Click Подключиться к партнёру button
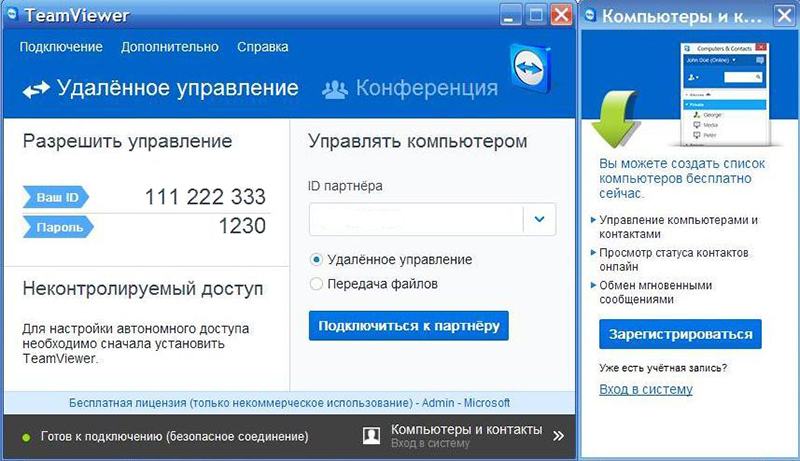800x461 pixels. click(x=409, y=325)
